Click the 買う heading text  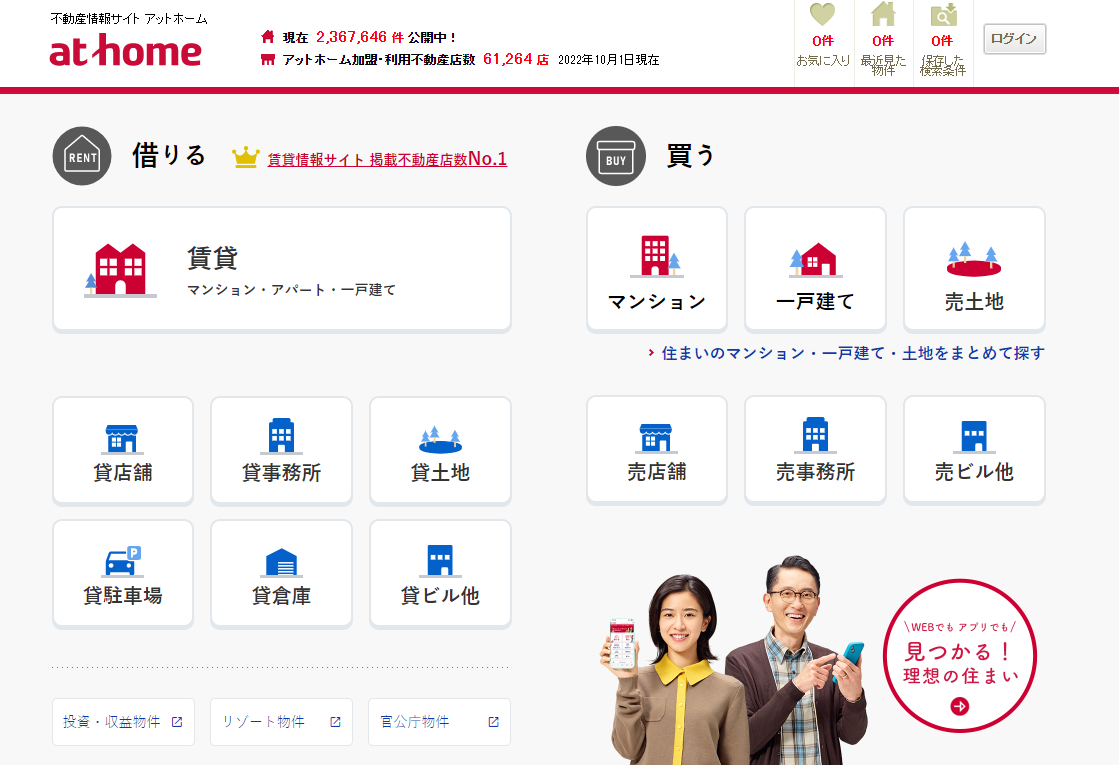pos(690,156)
